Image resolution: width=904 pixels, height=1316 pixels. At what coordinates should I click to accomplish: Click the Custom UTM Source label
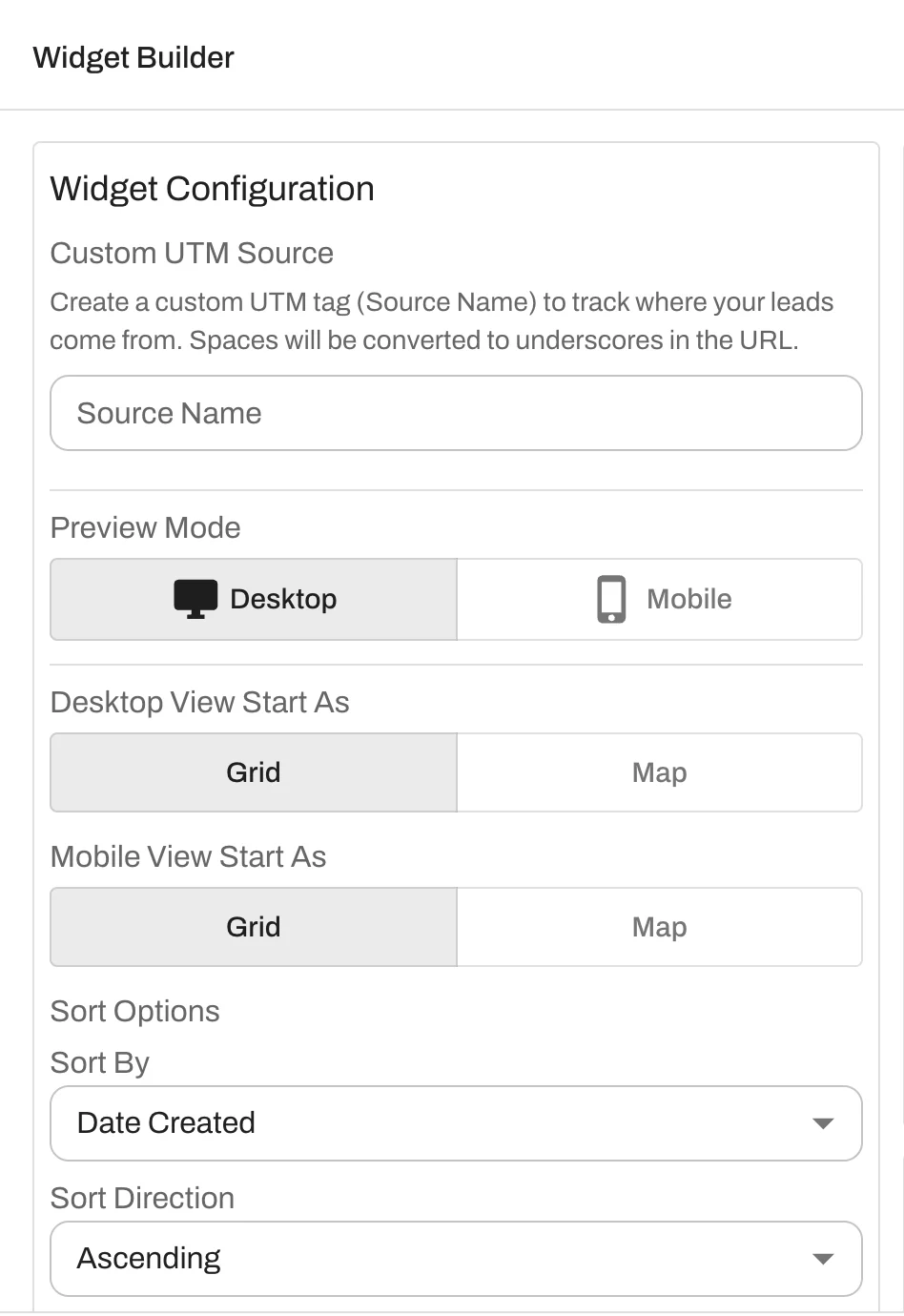[192, 253]
